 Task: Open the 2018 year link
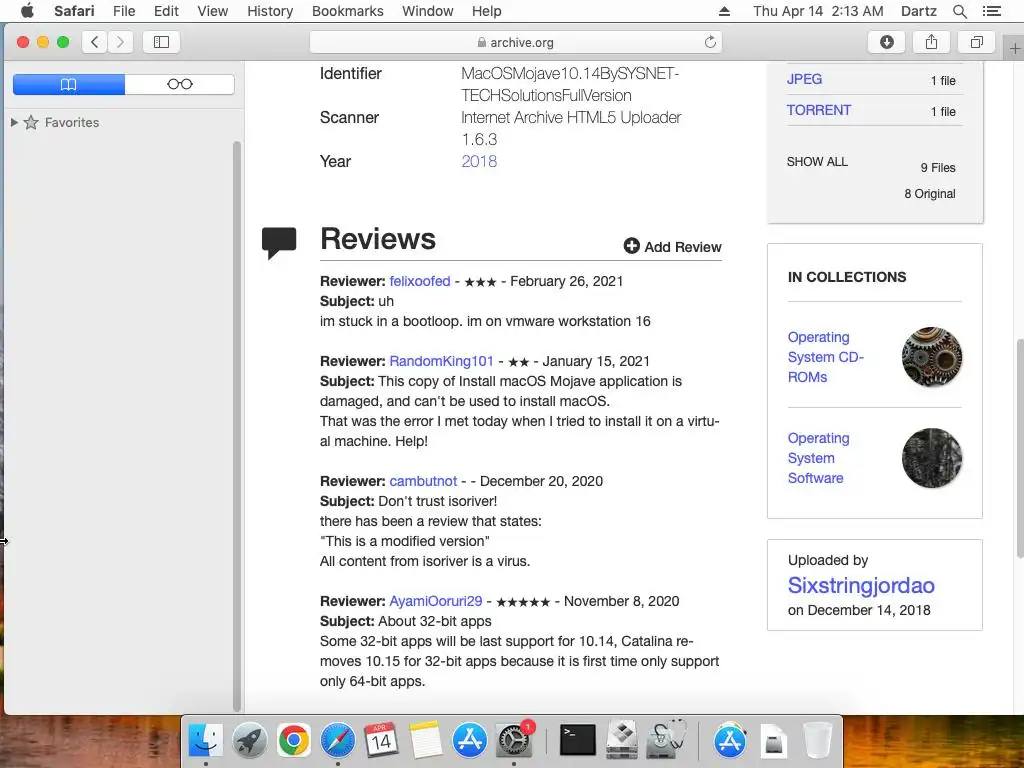click(479, 161)
